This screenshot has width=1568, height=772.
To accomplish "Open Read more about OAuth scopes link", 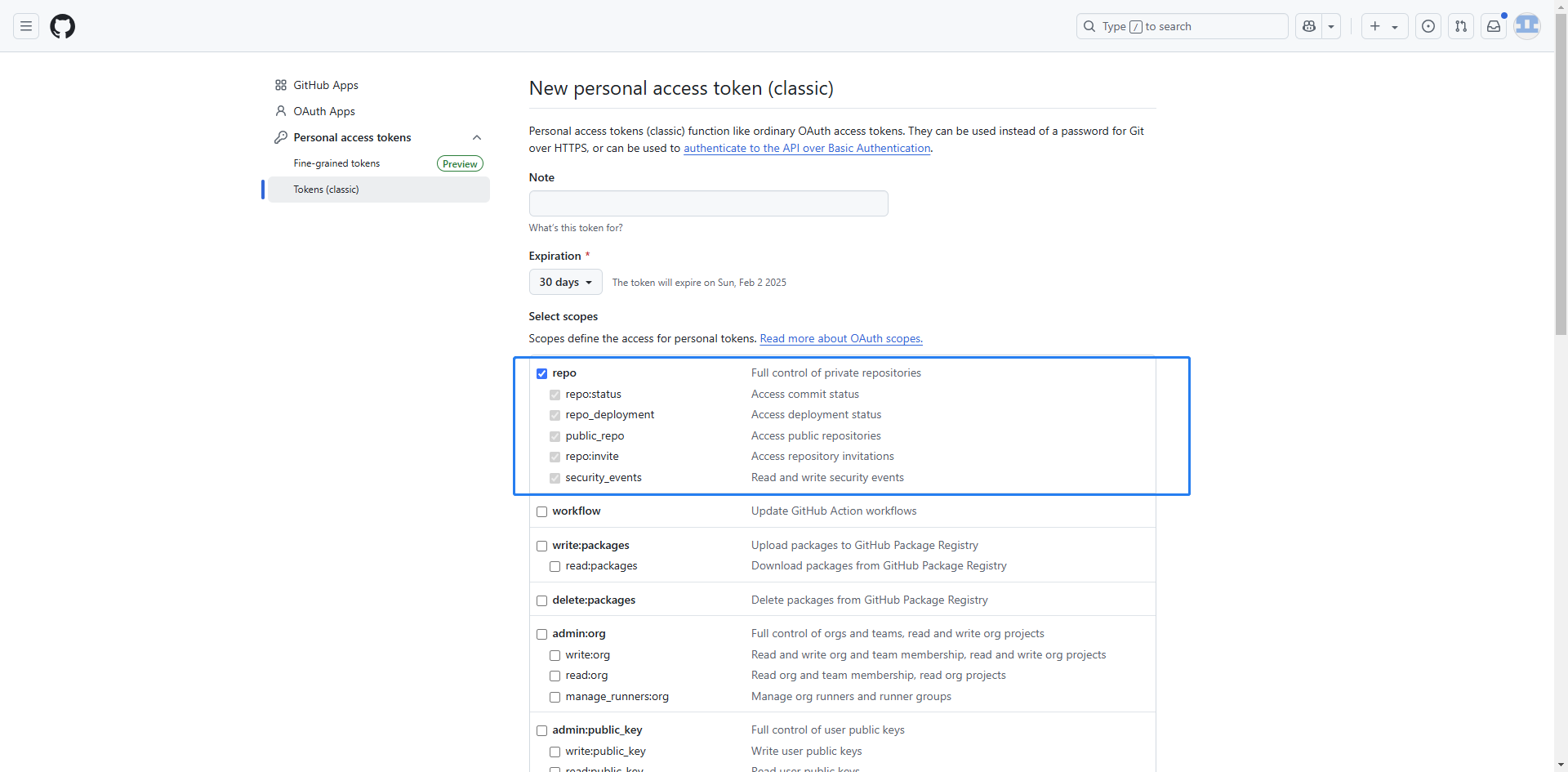I will tap(840, 339).
